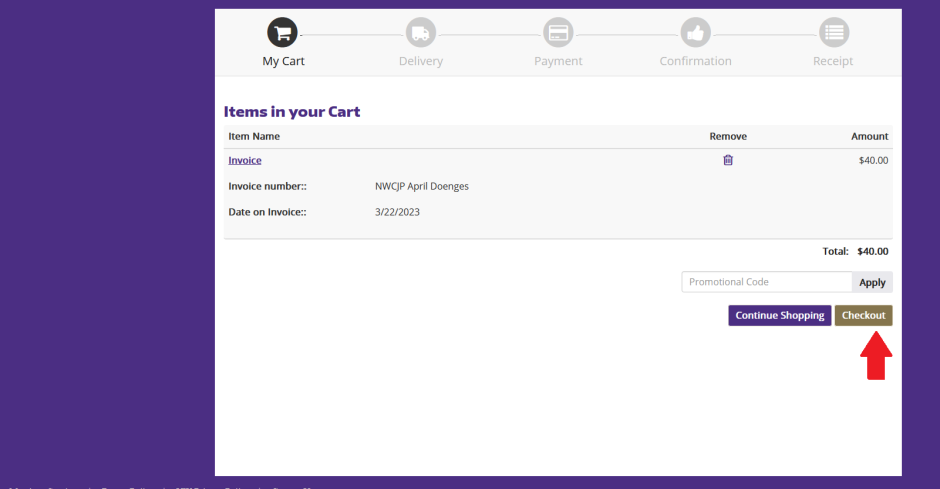
Task: Select the Payment step label
Action: coord(558,61)
